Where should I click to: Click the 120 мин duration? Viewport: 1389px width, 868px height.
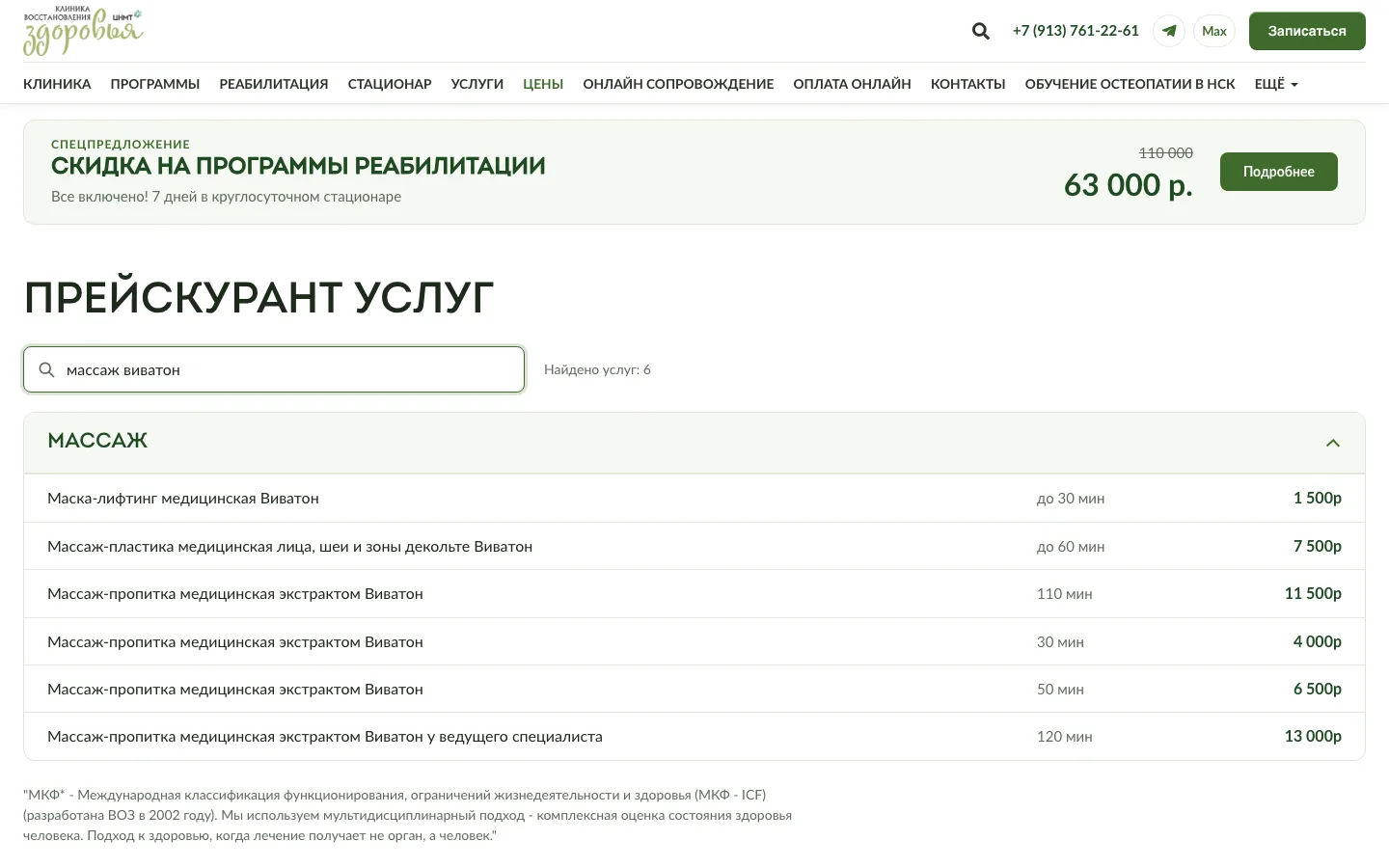1065,737
